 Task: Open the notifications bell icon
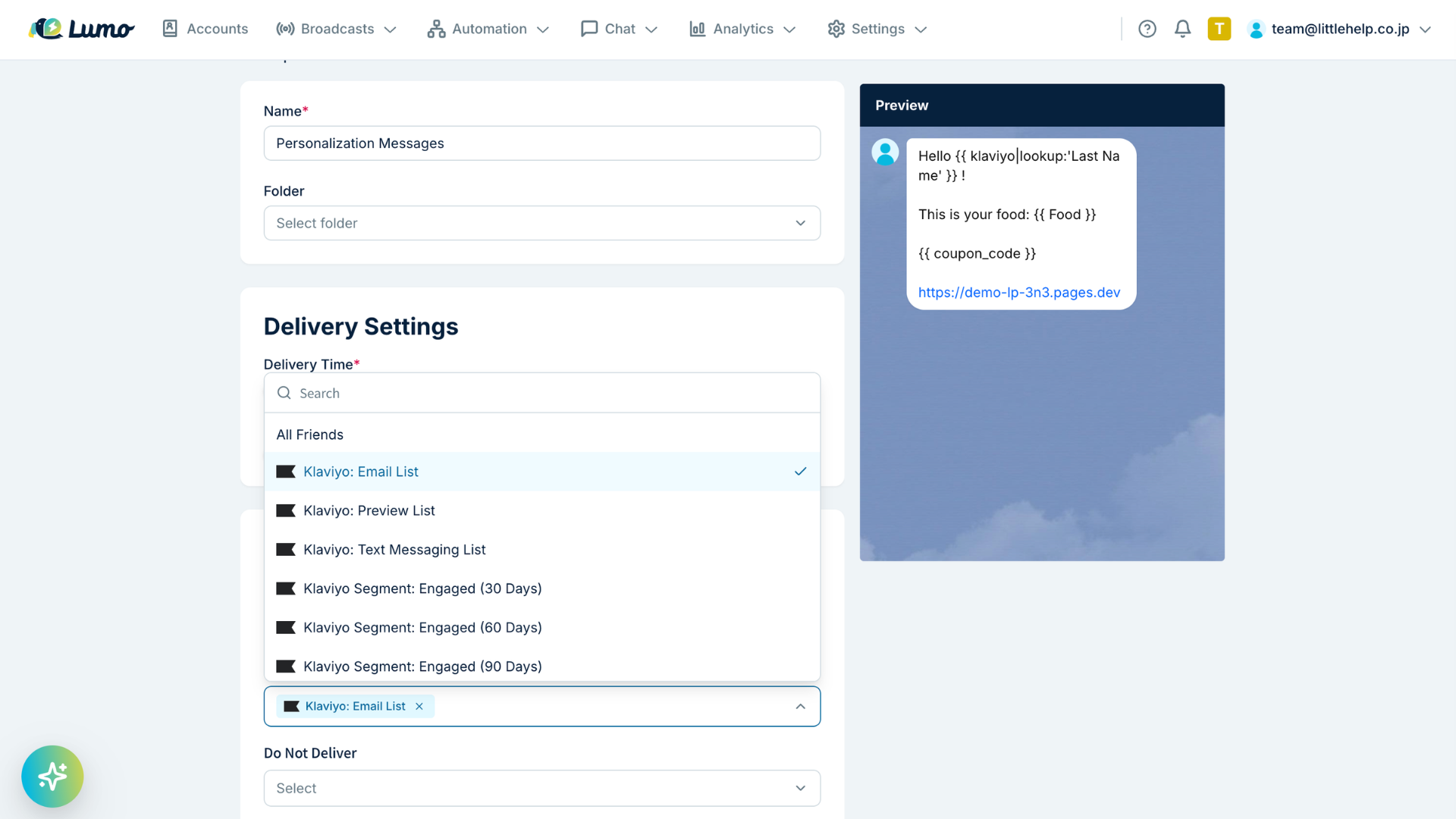pyautogui.click(x=1182, y=29)
